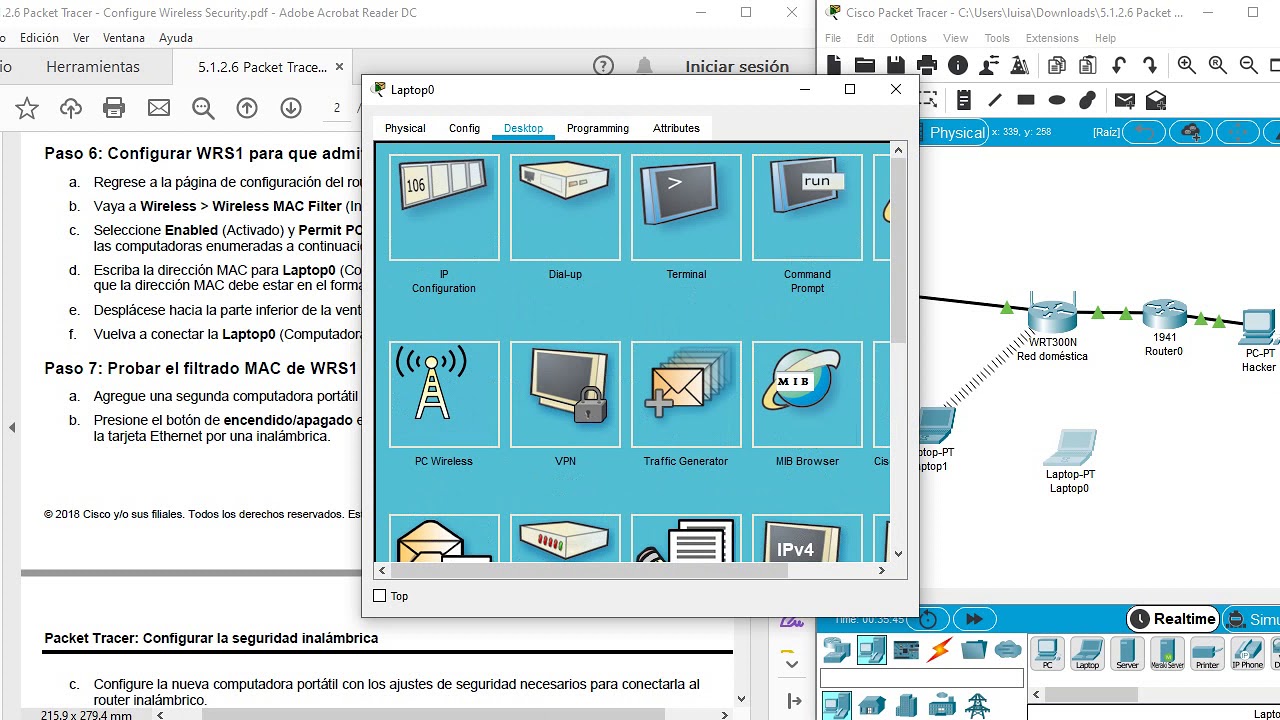Select the Draw Line tool
This screenshot has width=1280, height=720.
(995, 100)
